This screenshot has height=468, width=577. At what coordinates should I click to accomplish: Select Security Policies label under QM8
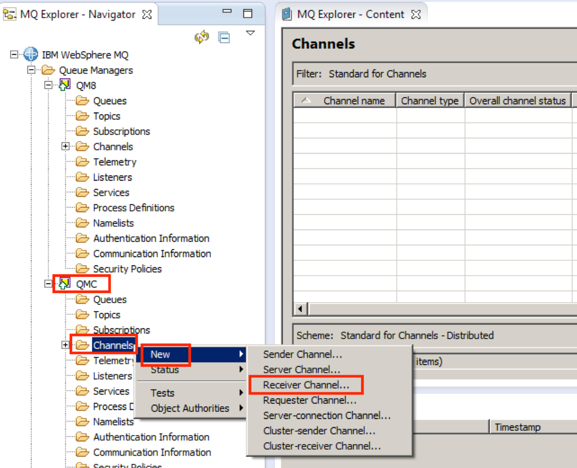click(x=127, y=269)
